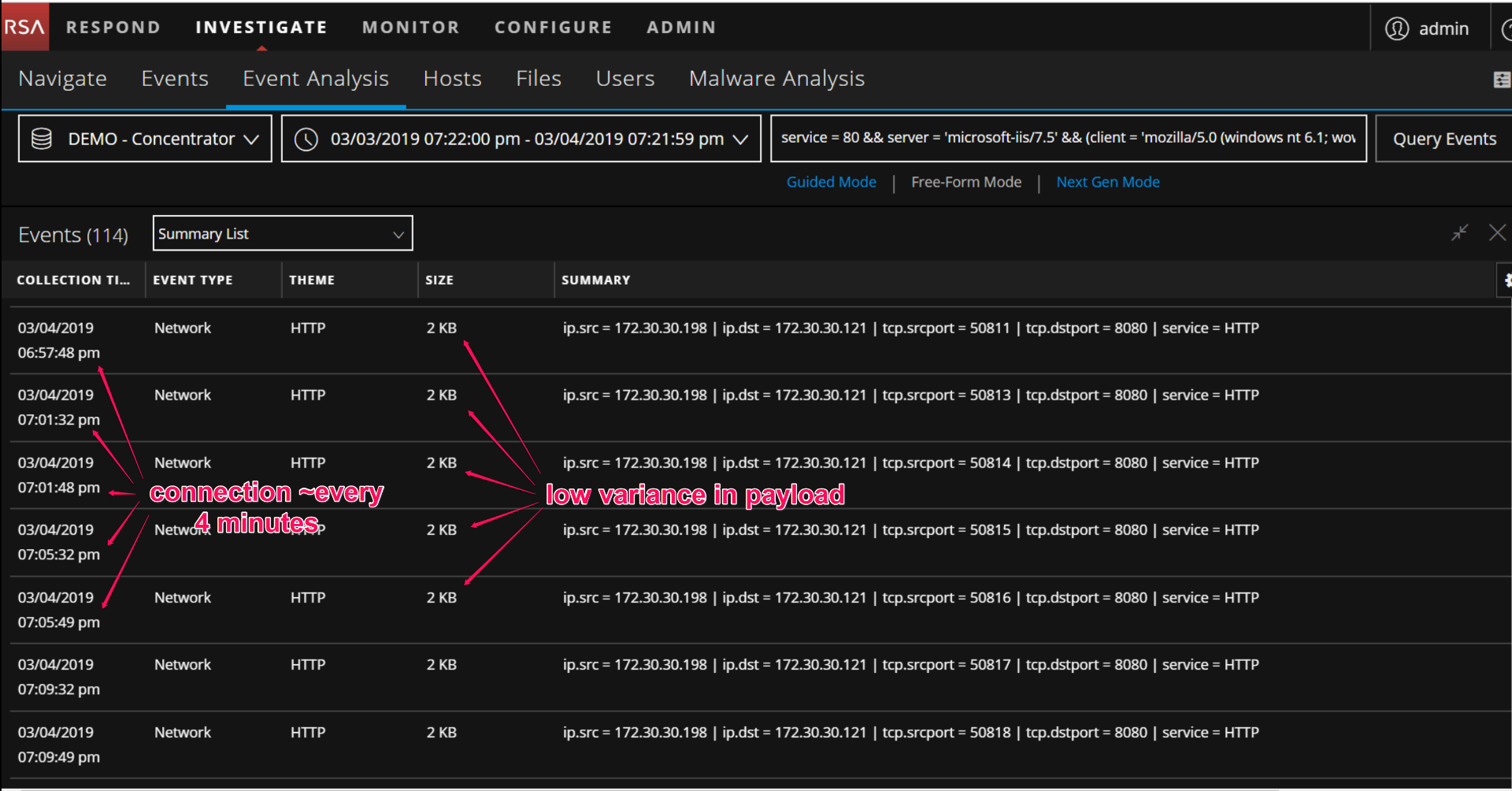This screenshot has height=791, width=1512.
Task: Switch to Free-Form Mode
Action: pos(965,182)
